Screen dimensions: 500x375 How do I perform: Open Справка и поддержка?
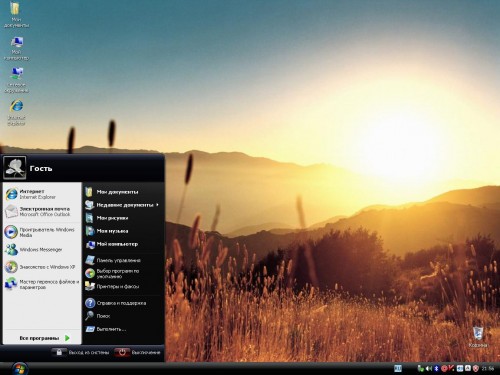point(122,303)
